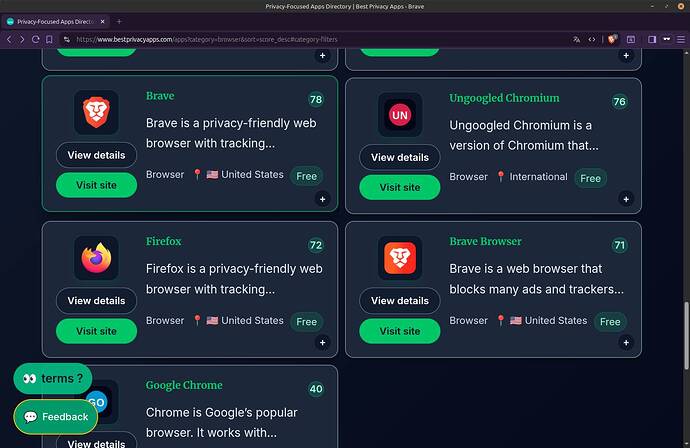Visit site for Firefox
Viewport: 690px width, 448px height.
[x=96, y=331]
